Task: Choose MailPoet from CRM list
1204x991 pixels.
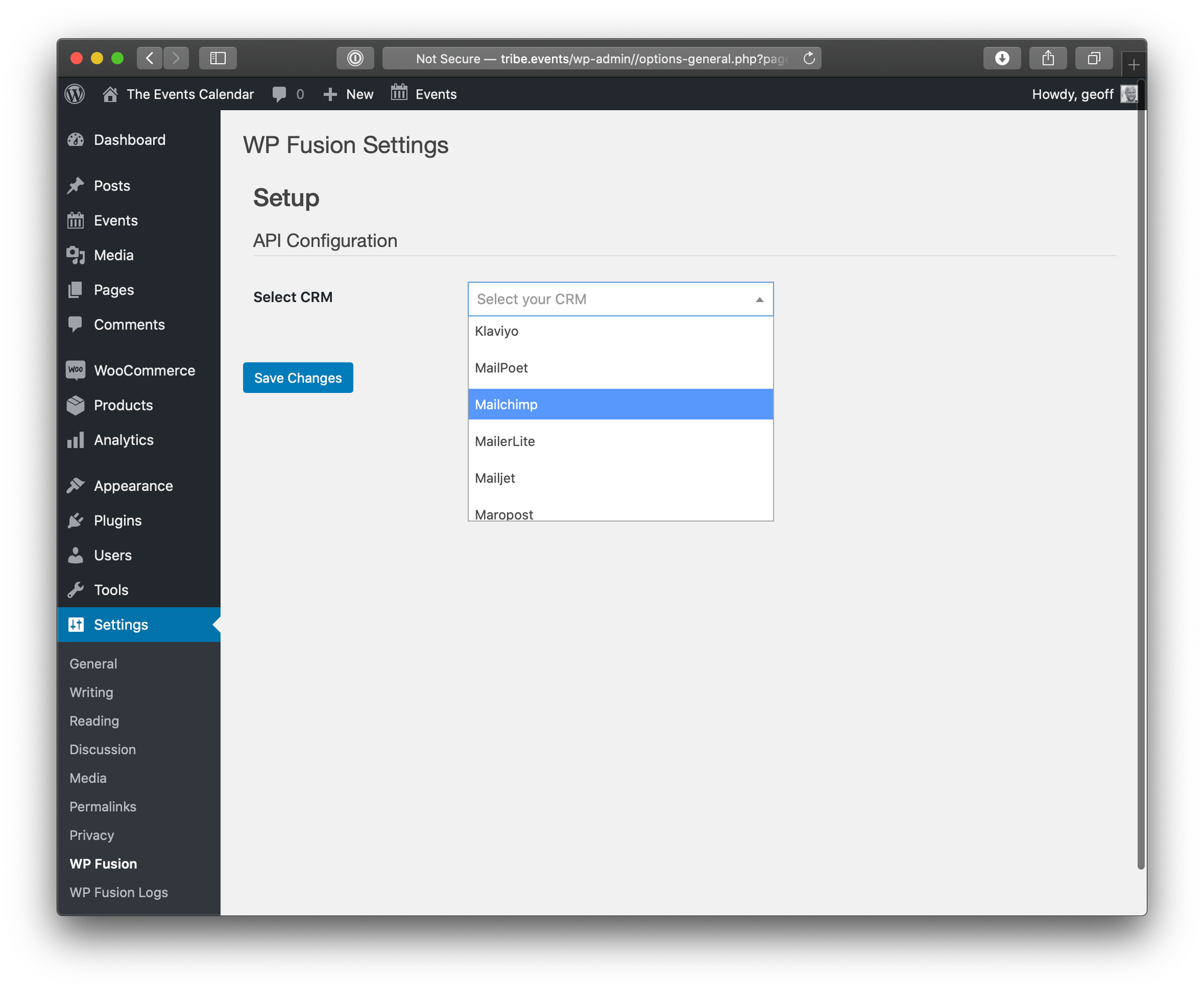Action: click(x=621, y=368)
